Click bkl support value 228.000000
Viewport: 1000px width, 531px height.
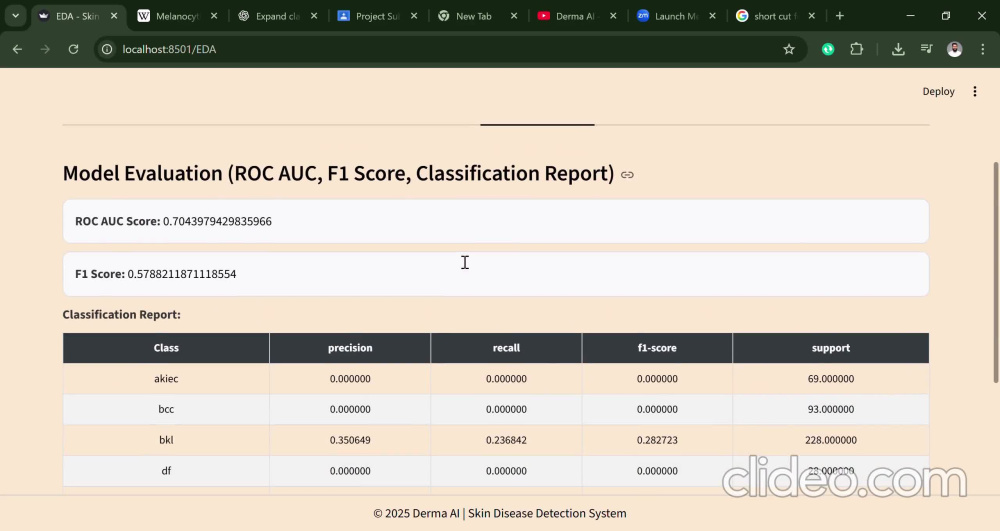coord(830,440)
